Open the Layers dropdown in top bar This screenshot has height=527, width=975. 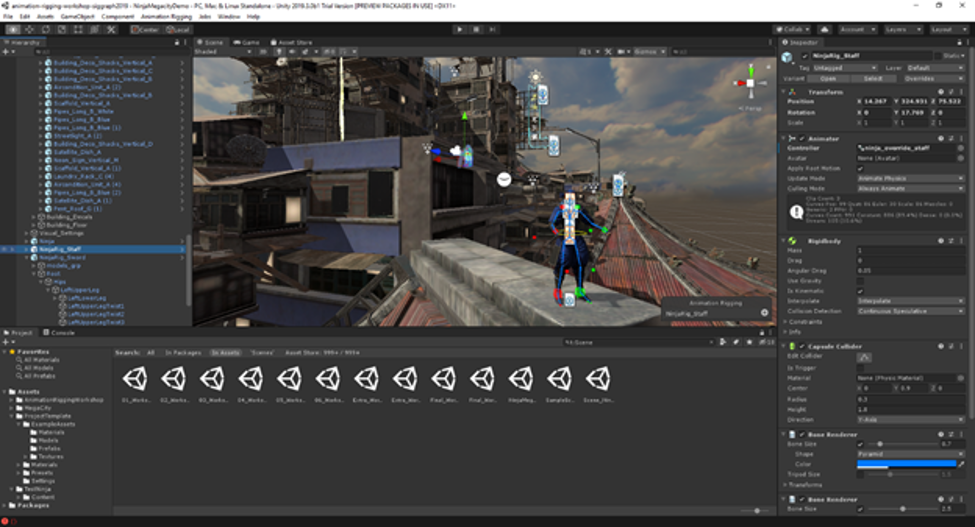pyautogui.click(x=903, y=30)
